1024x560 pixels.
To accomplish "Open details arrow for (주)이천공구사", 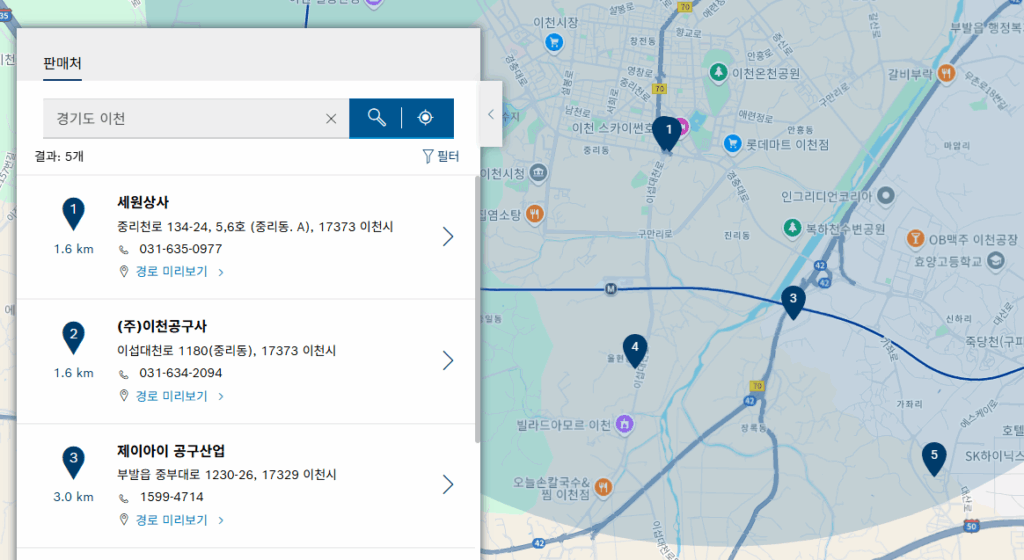I will click(x=447, y=360).
